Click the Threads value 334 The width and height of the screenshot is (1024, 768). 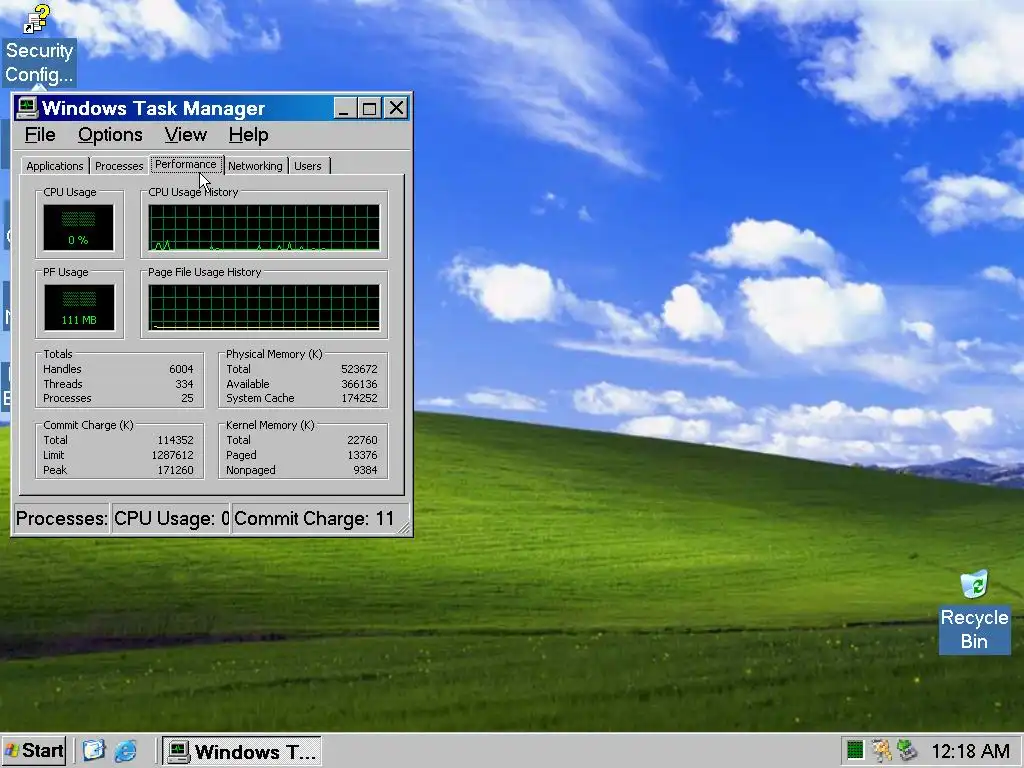click(184, 384)
